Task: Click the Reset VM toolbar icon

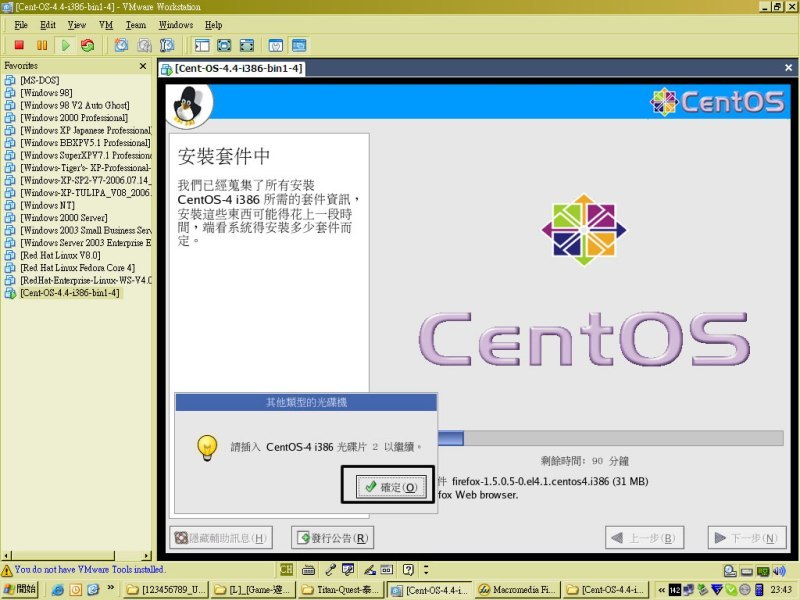Action: [88, 45]
